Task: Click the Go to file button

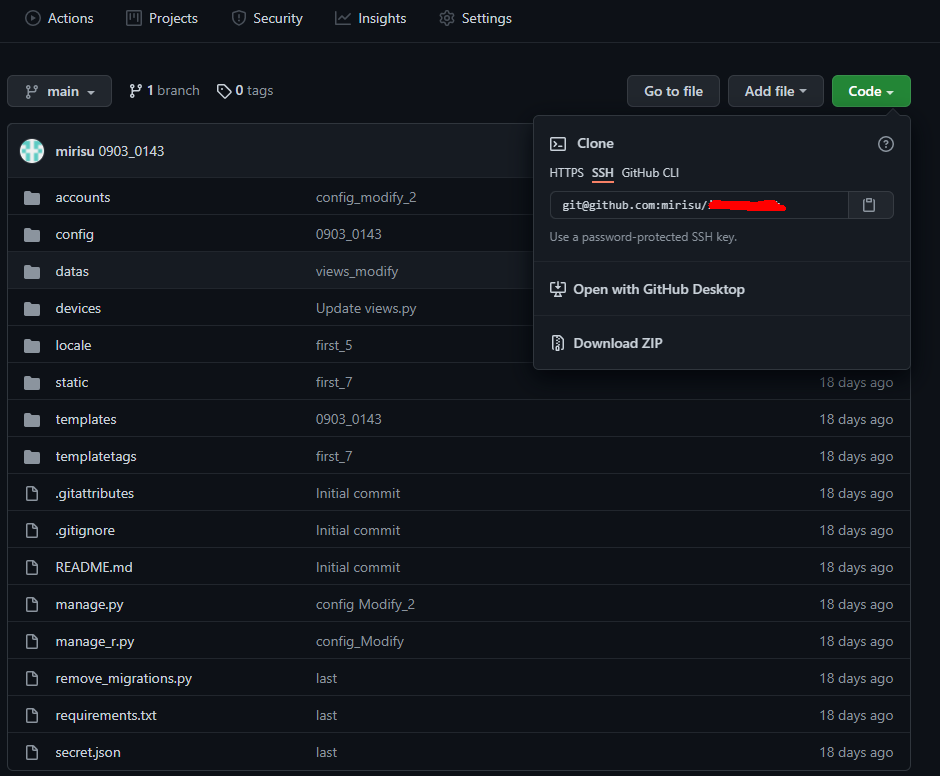Action: [x=673, y=91]
